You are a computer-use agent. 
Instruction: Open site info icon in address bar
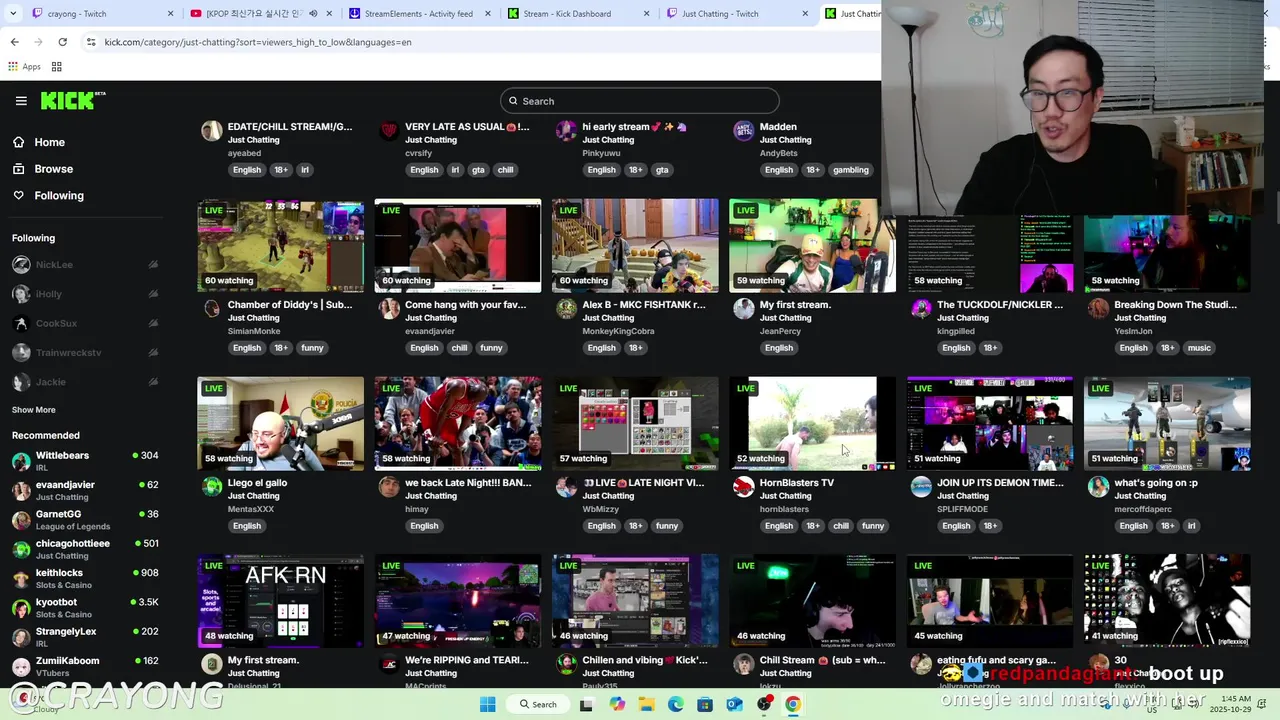click(91, 42)
